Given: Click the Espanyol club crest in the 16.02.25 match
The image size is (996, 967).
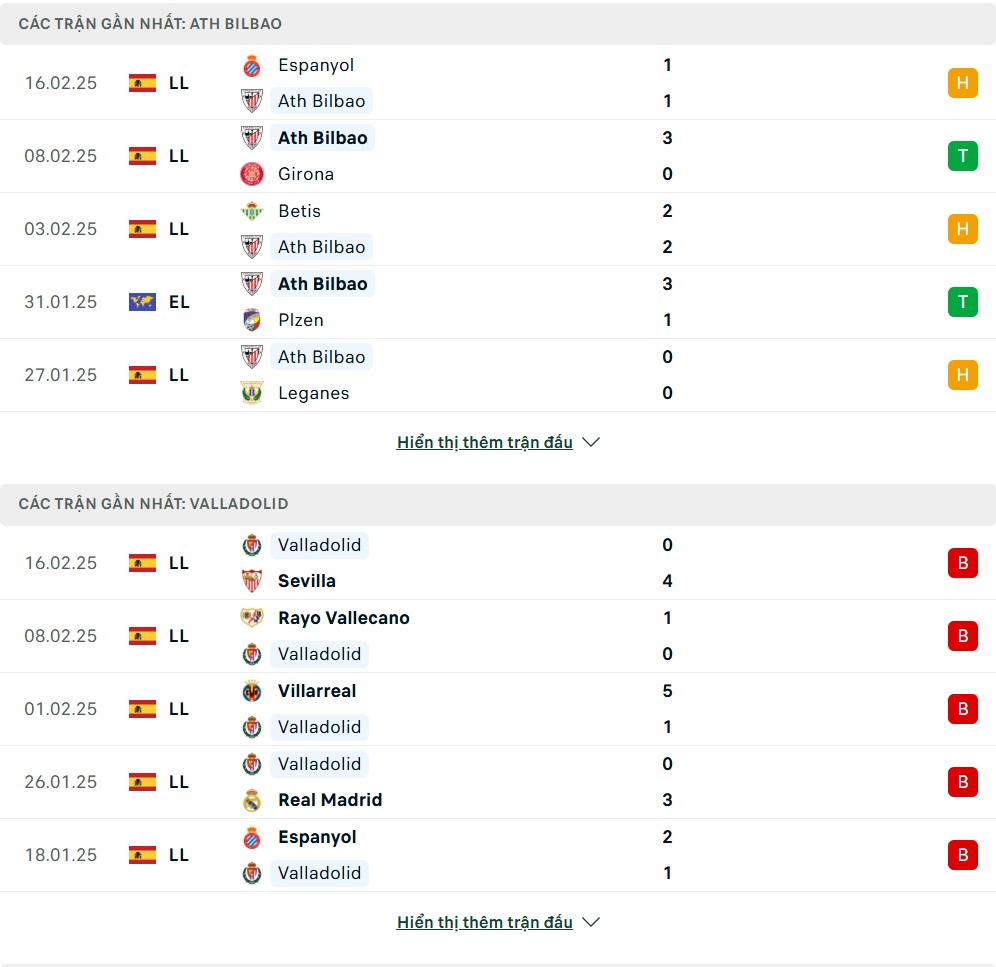Looking at the screenshot, I should point(252,66).
